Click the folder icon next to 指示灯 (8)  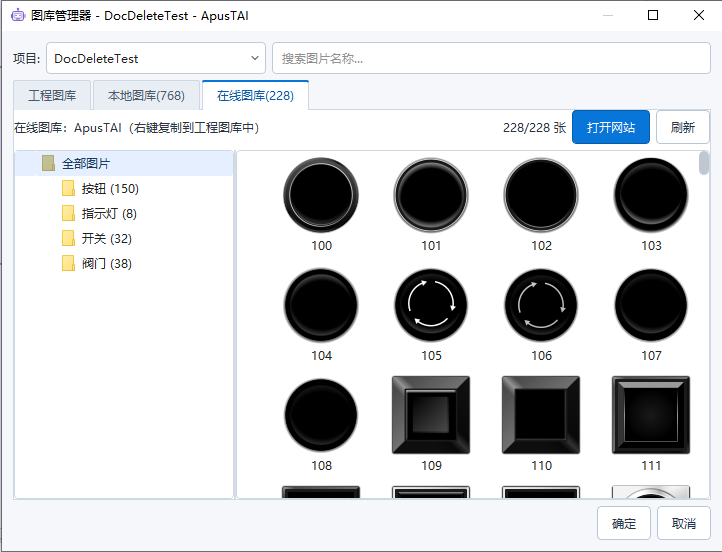(x=68, y=213)
